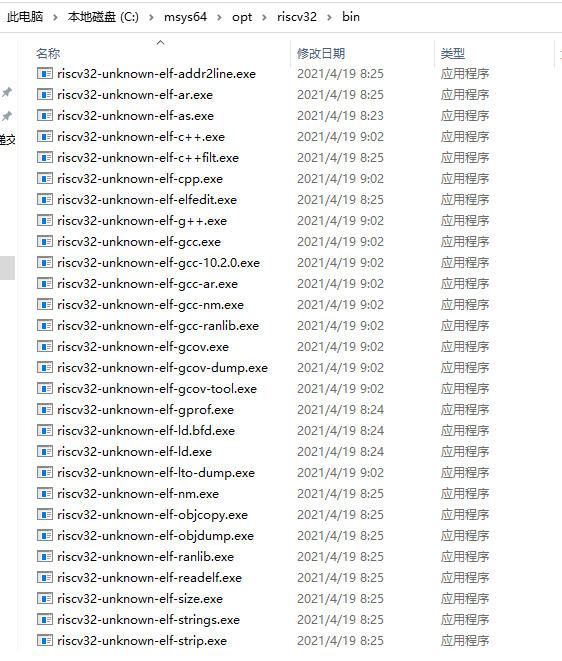Click the sort direction arrow above 名称
Screen dimensions: 562x661
[160, 43]
